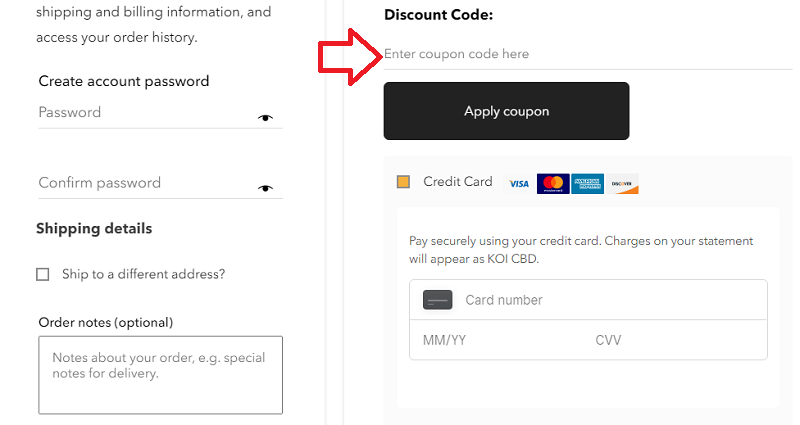Check the Ship to a different address box

pyautogui.click(x=43, y=274)
